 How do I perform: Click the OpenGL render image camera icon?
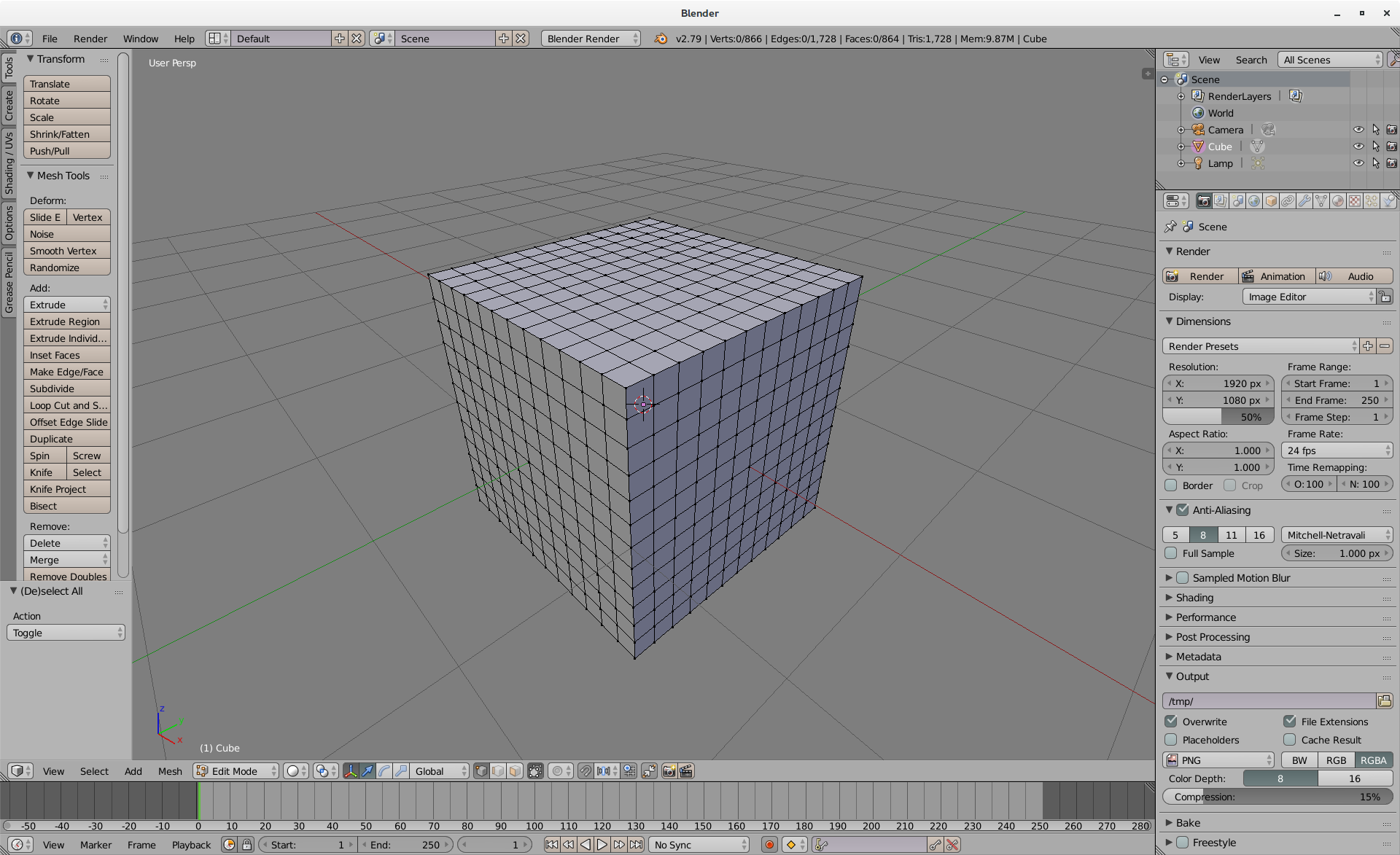point(669,771)
